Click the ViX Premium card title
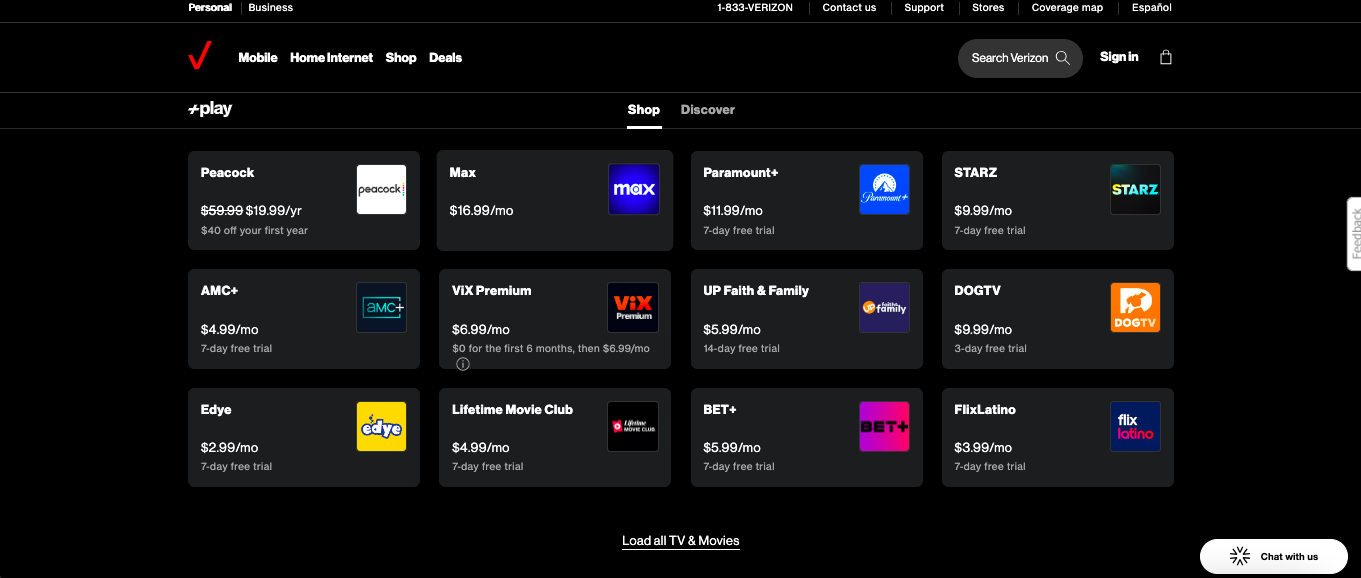The height and width of the screenshot is (578, 1361). click(492, 290)
